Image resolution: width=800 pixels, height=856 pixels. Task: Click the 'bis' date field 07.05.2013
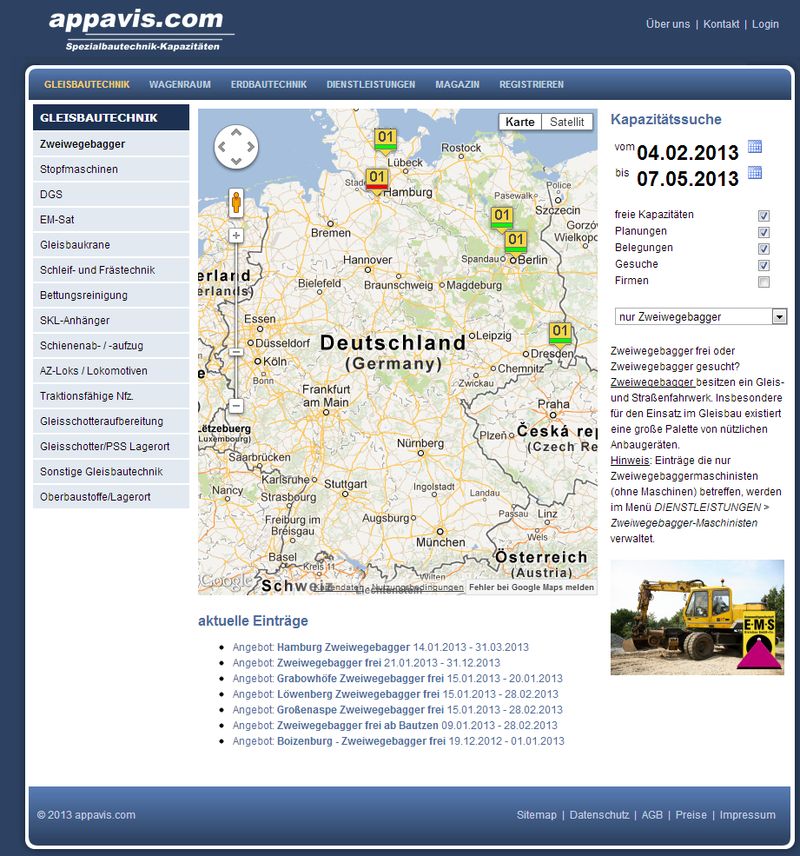pyautogui.click(x=688, y=179)
